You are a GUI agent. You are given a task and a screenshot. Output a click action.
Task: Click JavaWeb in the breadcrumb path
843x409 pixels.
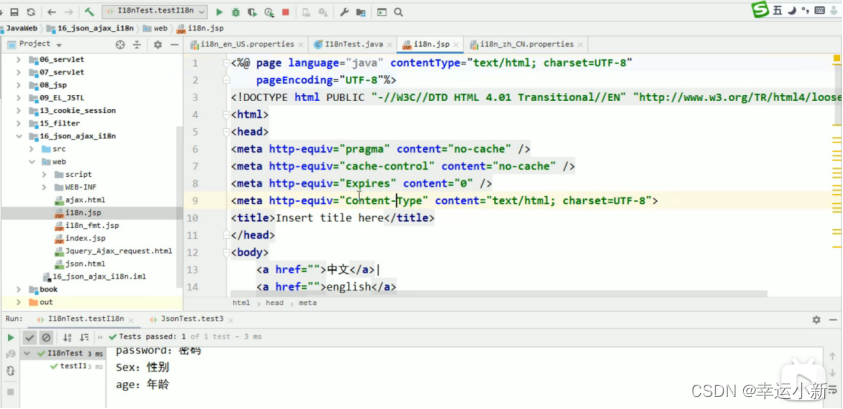pos(21,28)
